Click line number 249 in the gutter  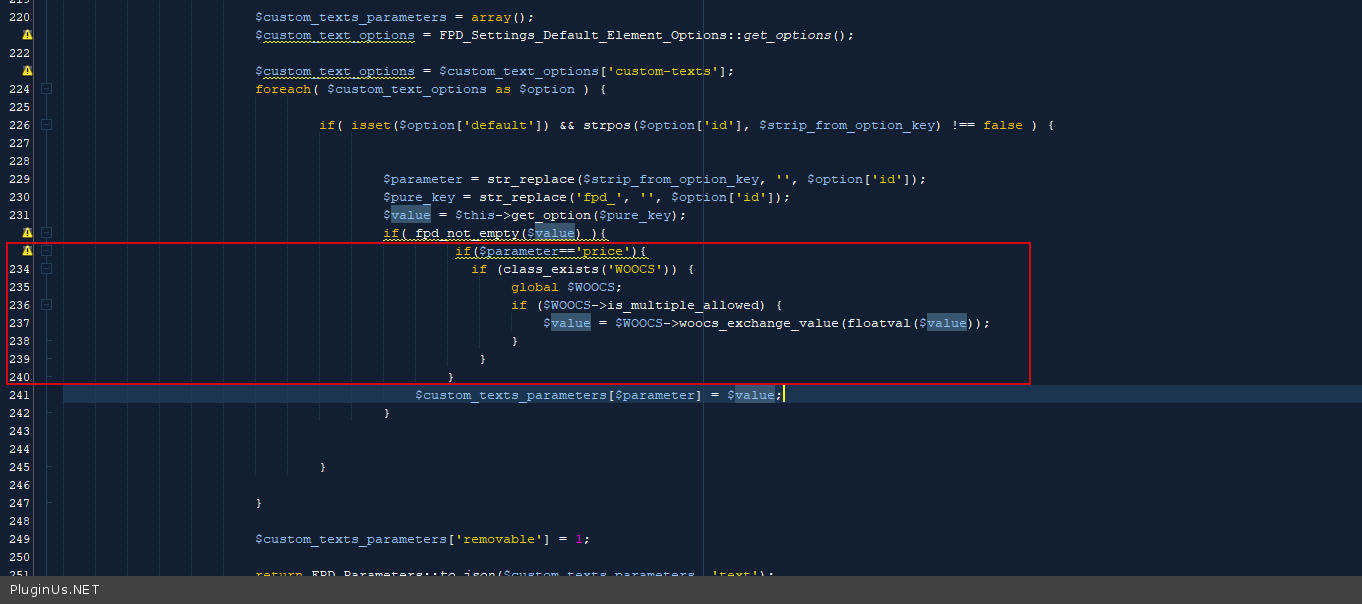tap(19, 539)
